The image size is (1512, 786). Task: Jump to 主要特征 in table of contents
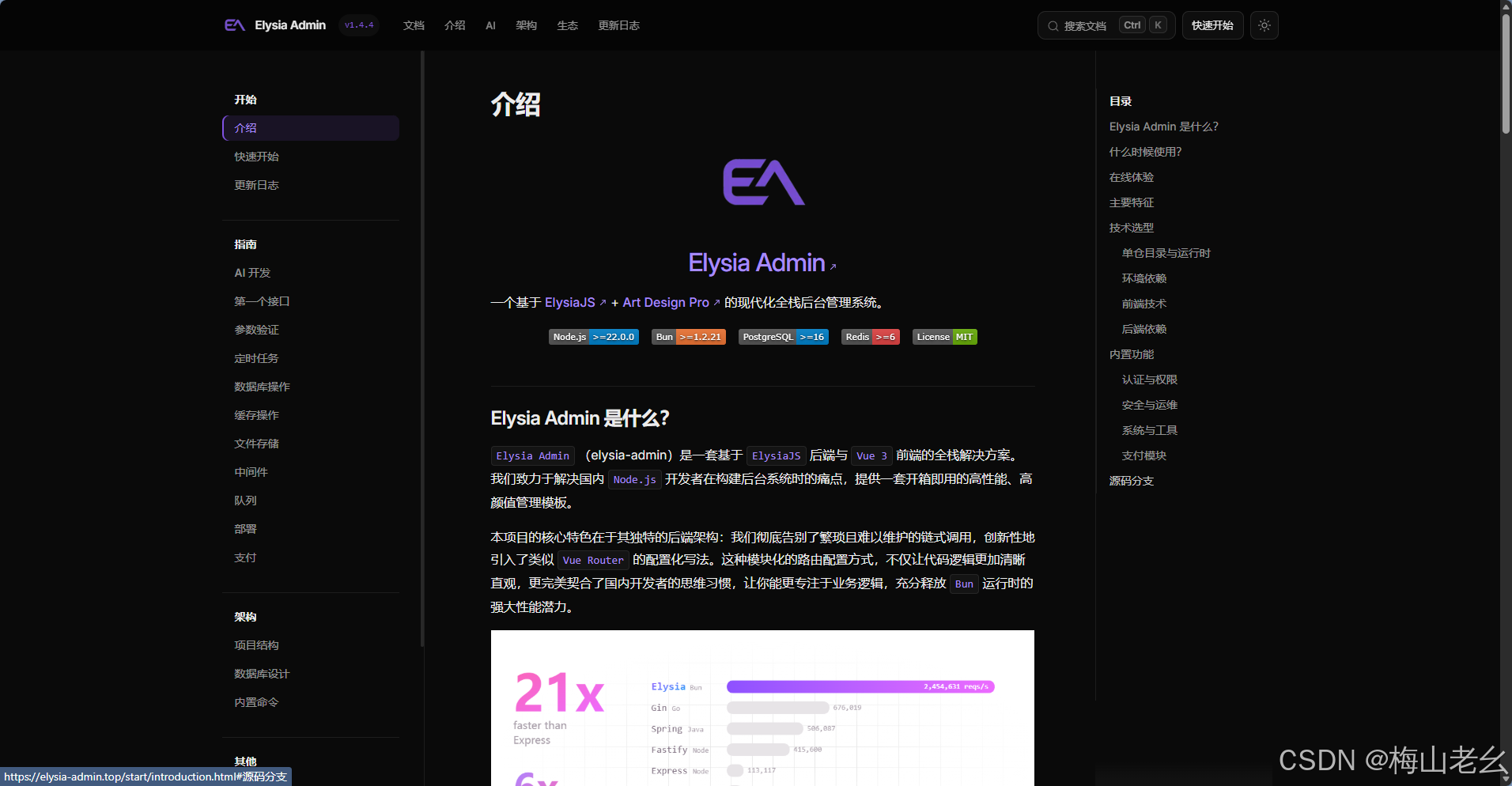coord(1132,202)
